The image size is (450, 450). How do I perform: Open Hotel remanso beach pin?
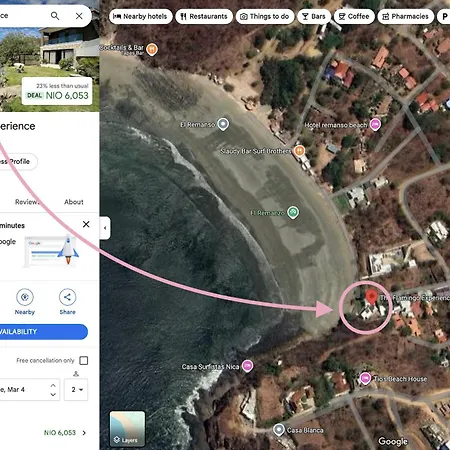tap(375, 124)
